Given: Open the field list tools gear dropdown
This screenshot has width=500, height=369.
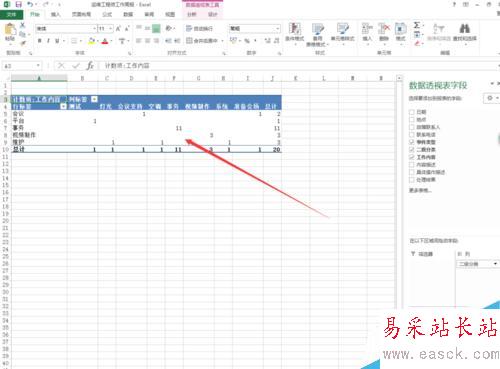Looking at the screenshot, I should coord(491,98).
